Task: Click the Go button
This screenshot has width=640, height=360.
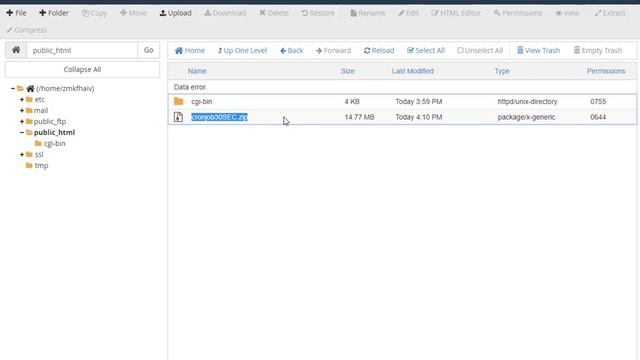Action: coord(149,50)
